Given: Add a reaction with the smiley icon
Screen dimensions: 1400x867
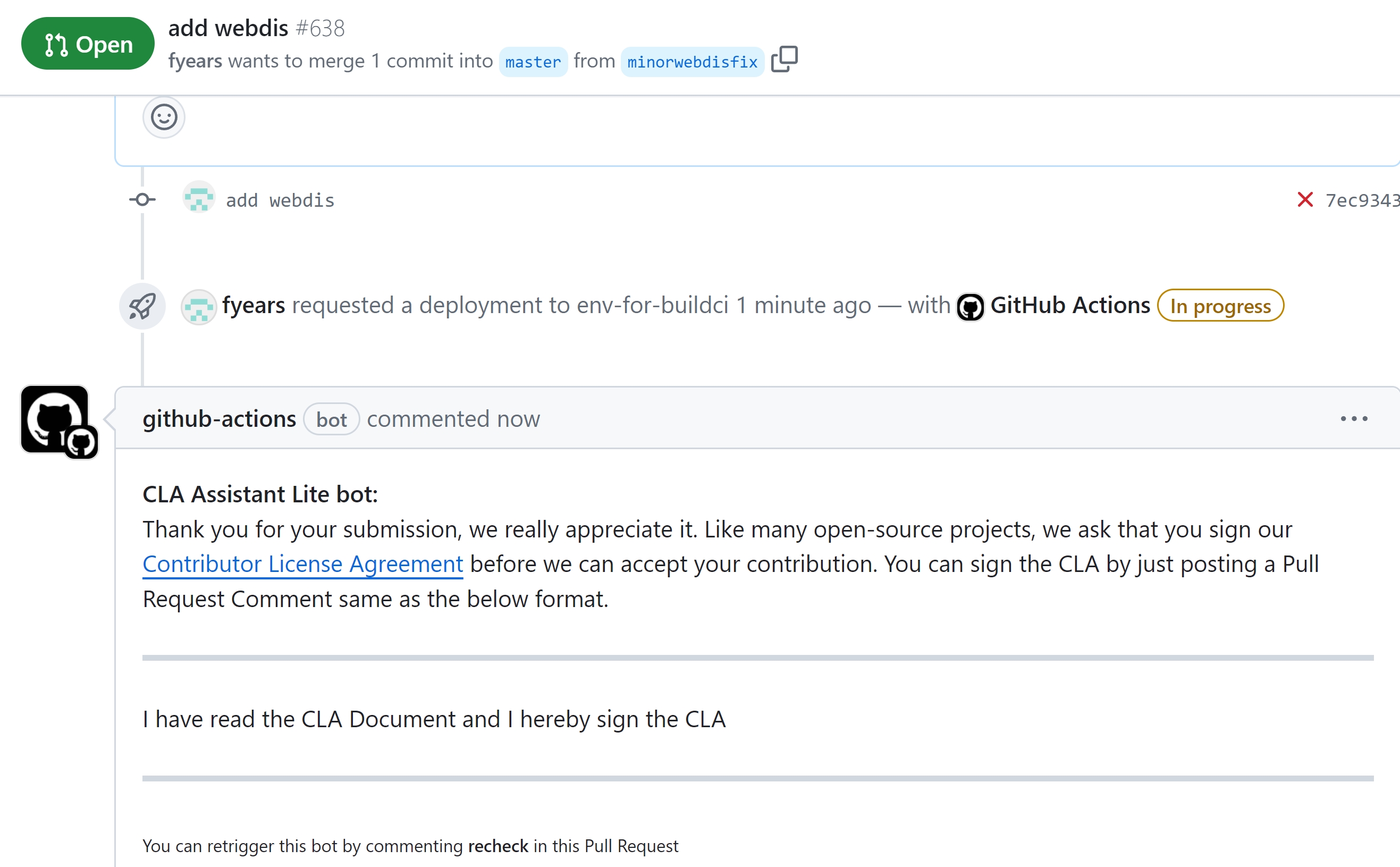Looking at the screenshot, I should [x=164, y=117].
